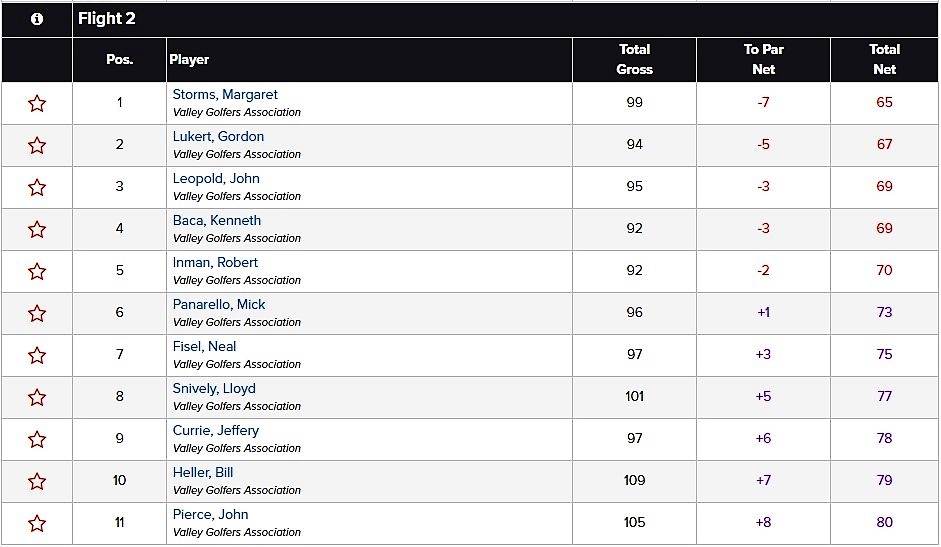This screenshot has width=941, height=547.
Task: Open the Pierce, John player link
Action: click(211, 515)
